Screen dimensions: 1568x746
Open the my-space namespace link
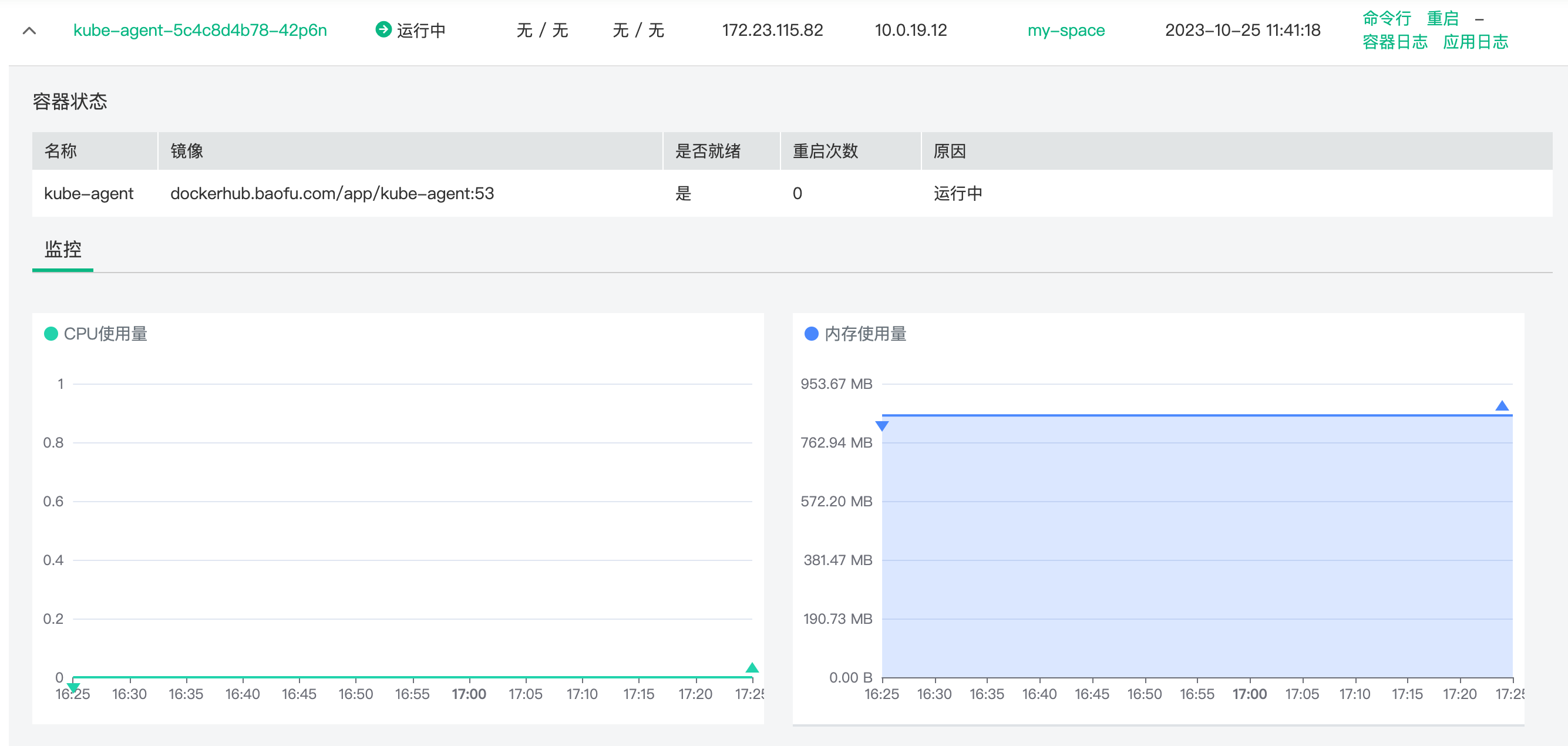[1066, 31]
